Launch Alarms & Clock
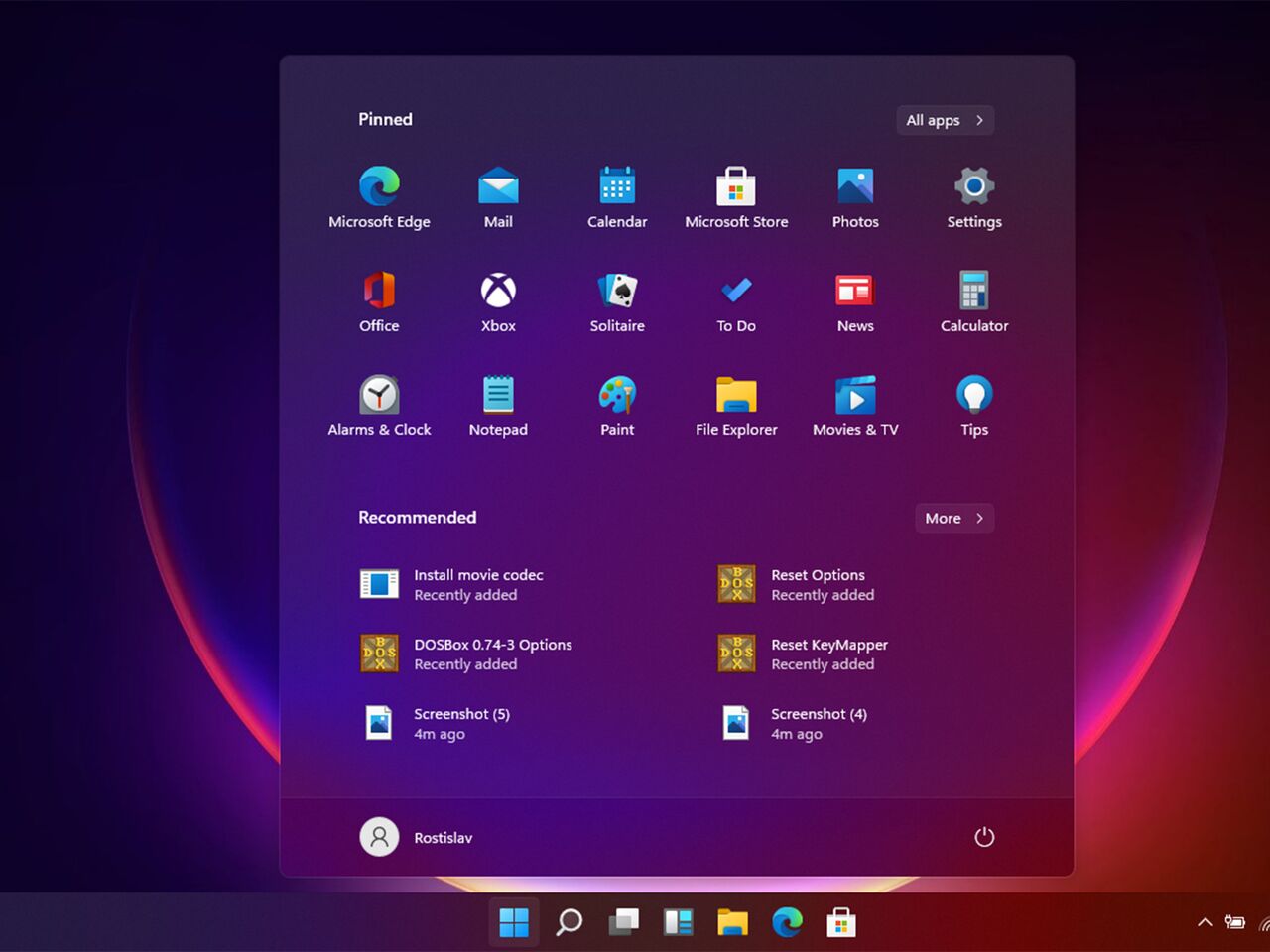 tap(379, 407)
